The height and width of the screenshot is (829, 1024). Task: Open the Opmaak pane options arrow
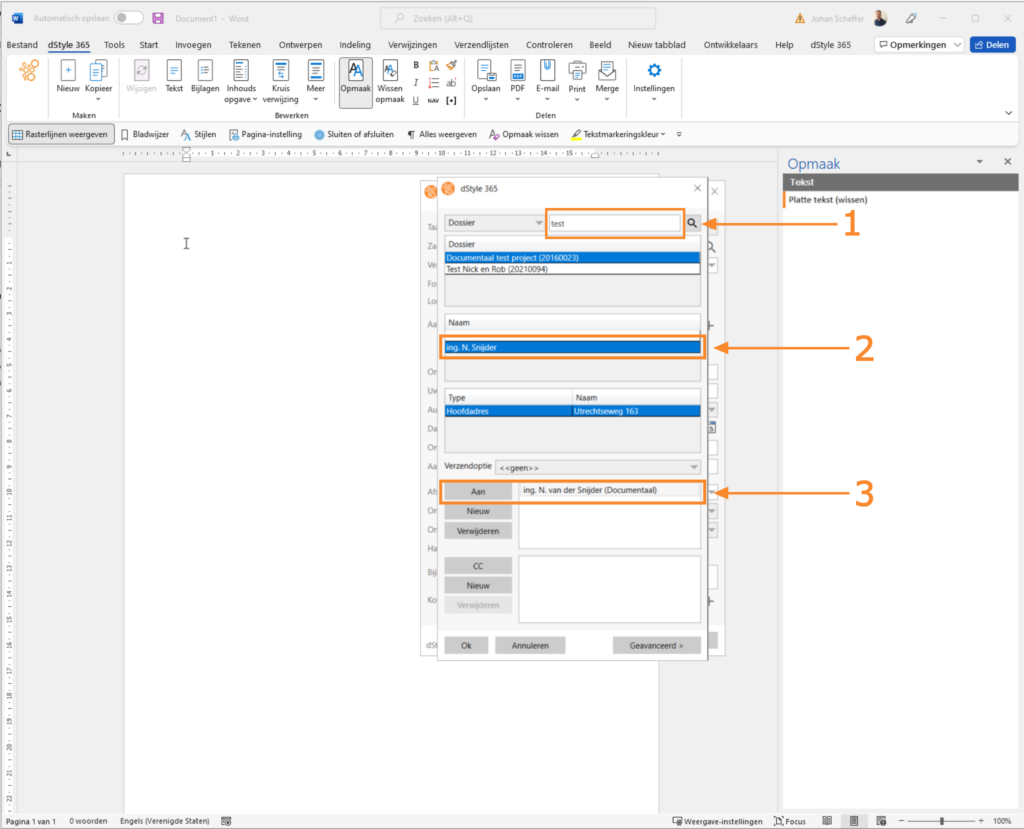pos(980,161)
